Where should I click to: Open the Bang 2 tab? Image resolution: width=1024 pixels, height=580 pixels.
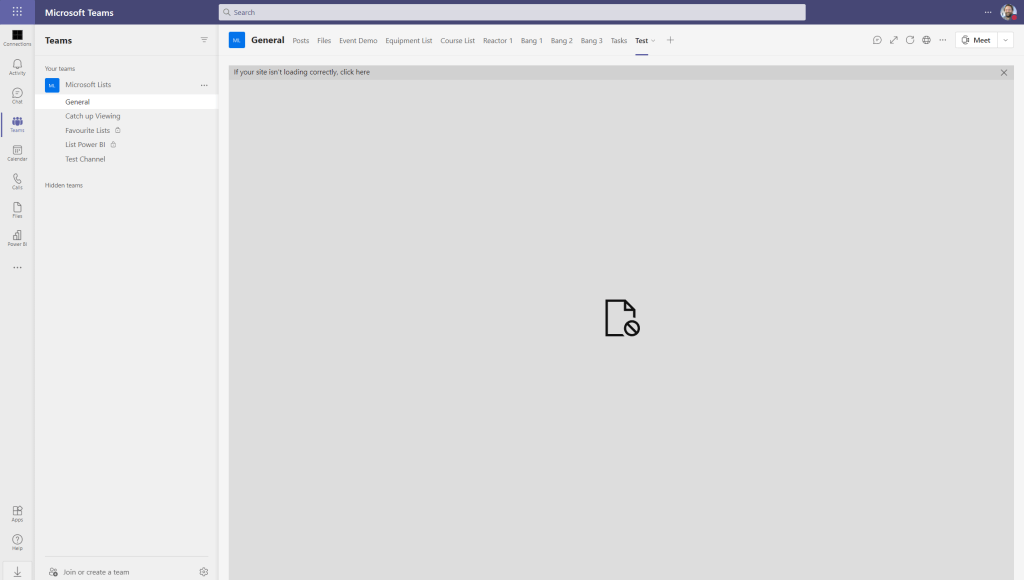pyautogui.click(x=562, y=40)
